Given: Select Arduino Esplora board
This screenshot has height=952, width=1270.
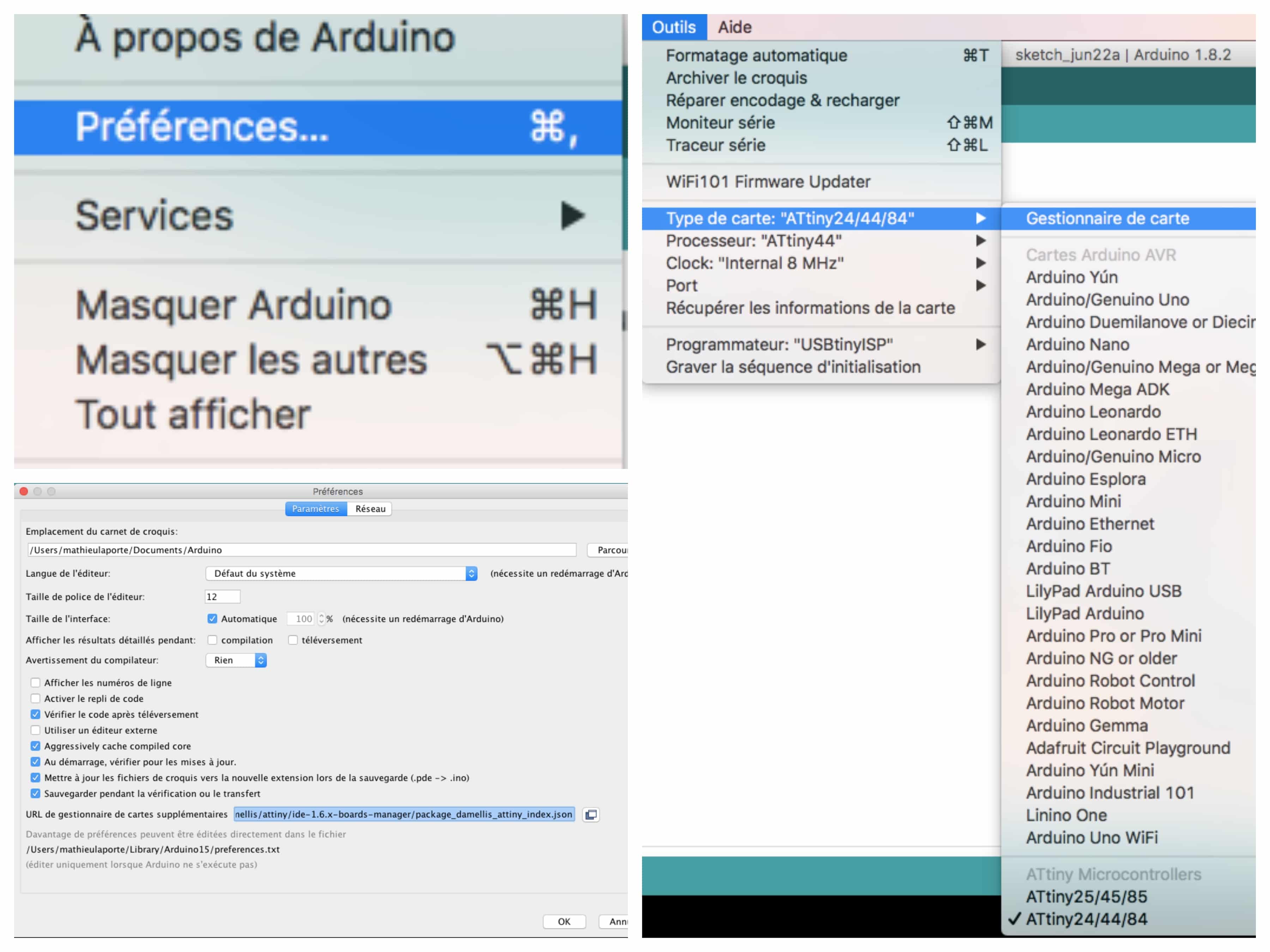Looking at the screenshot, I should [x=1129, y=478].
